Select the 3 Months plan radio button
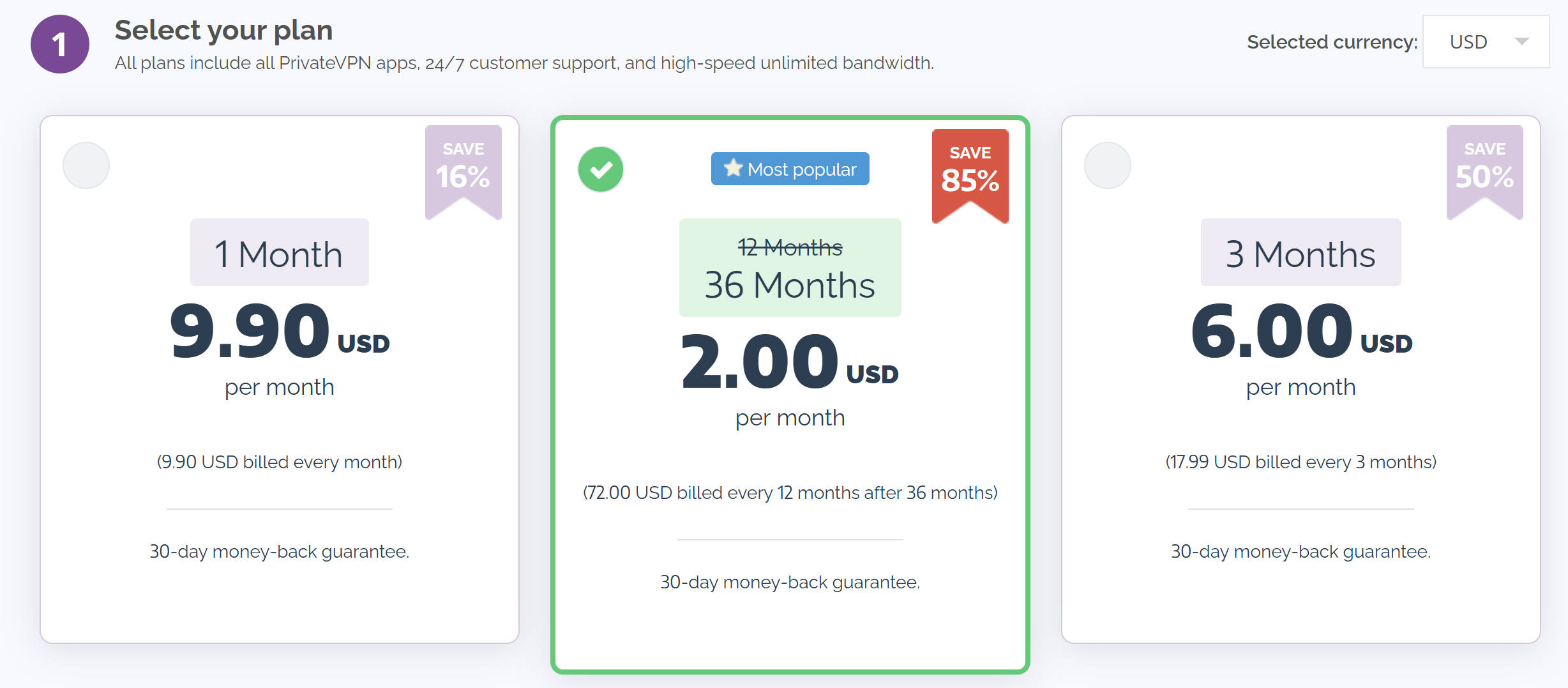 coord(1108,165)
